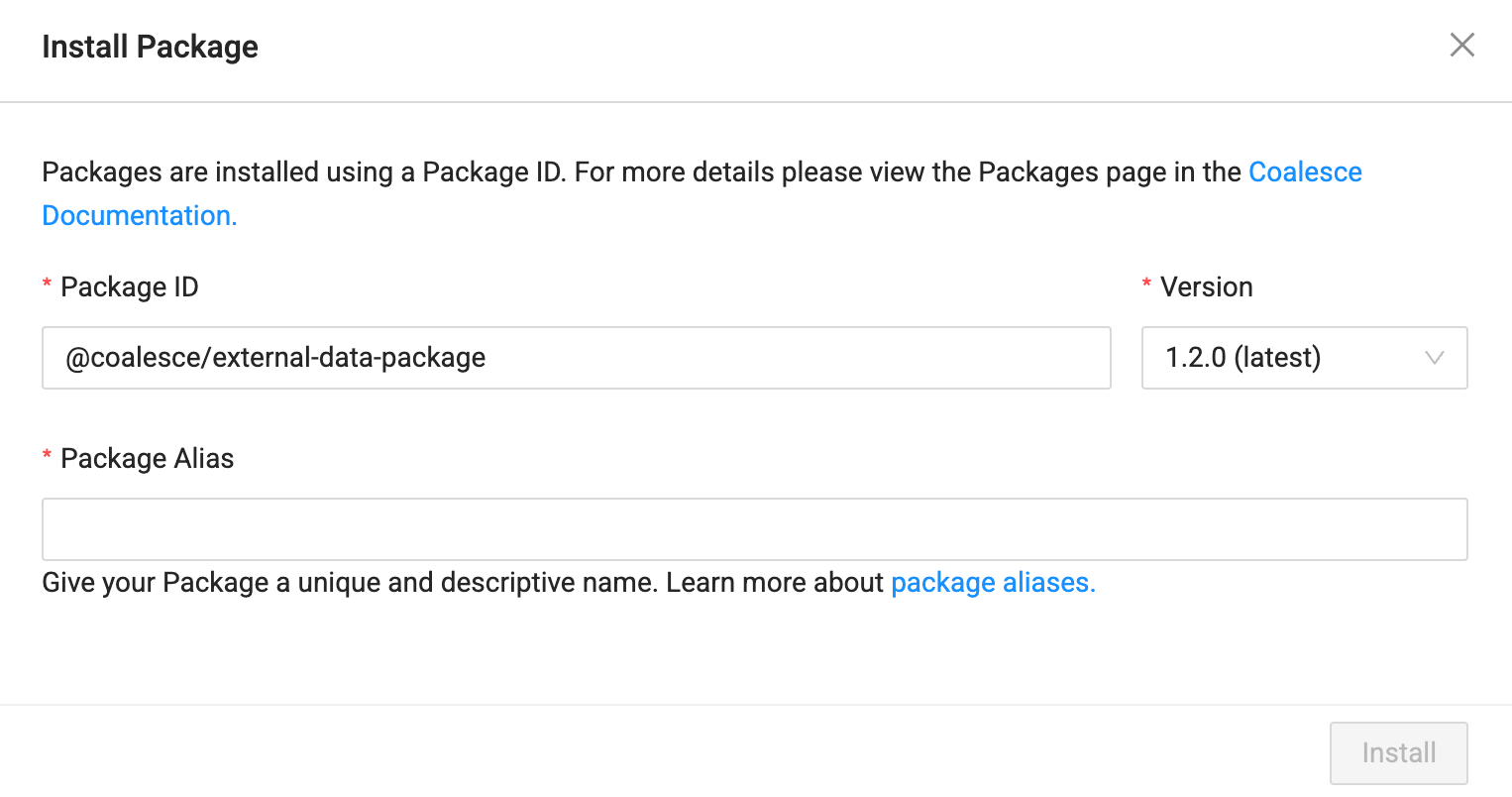
Task: Click red asterisk beside Version
Action: (1146, 286)
